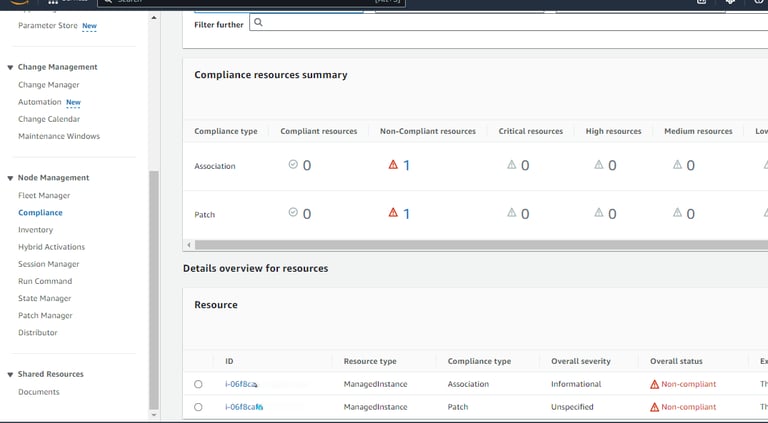Viewport: 768px width, 423px height.
Task: Select the Association managed instance radio button
Action: coord(198,384)
